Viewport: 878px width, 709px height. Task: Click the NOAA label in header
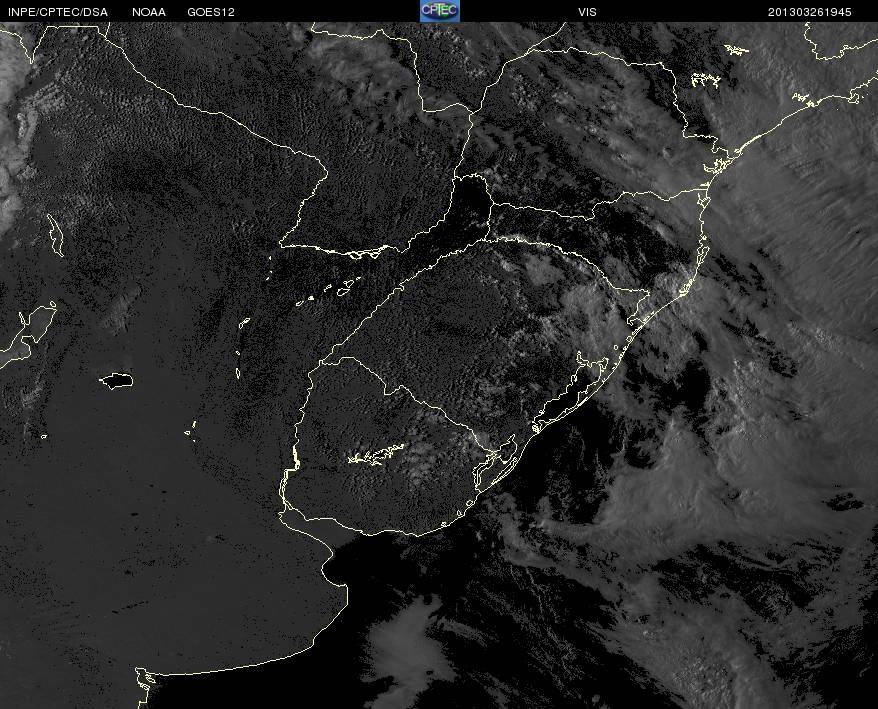click(149, 12)
